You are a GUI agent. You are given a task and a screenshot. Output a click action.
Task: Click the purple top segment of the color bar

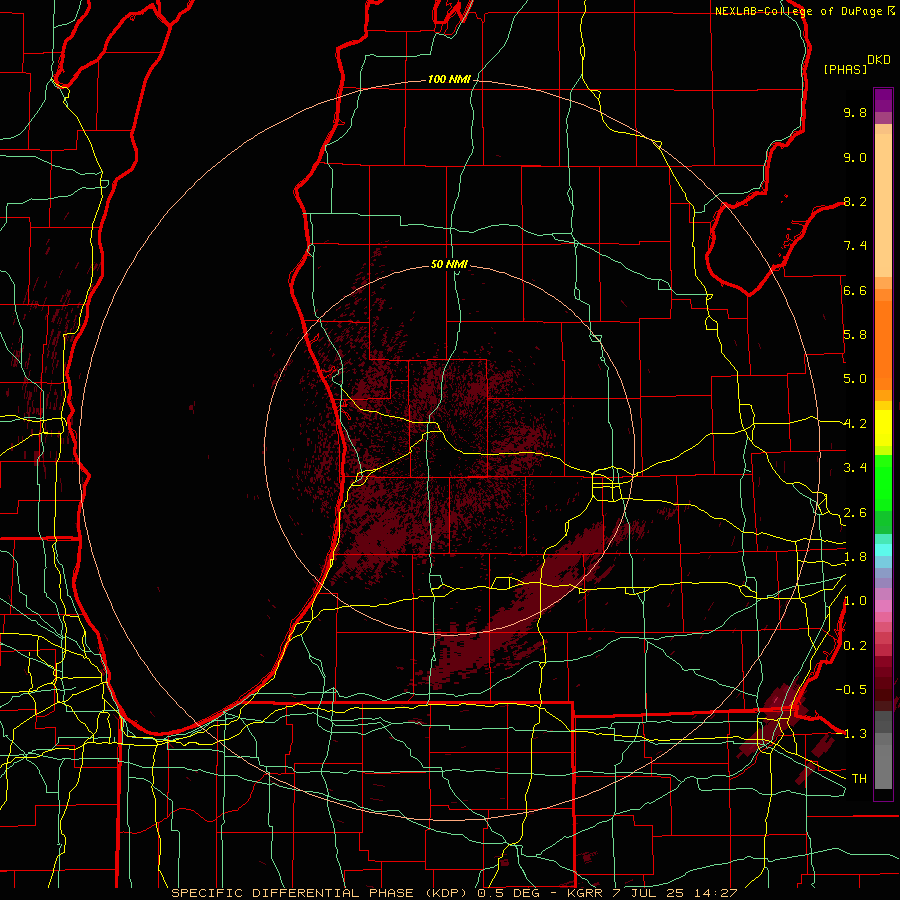coord(883,100)
